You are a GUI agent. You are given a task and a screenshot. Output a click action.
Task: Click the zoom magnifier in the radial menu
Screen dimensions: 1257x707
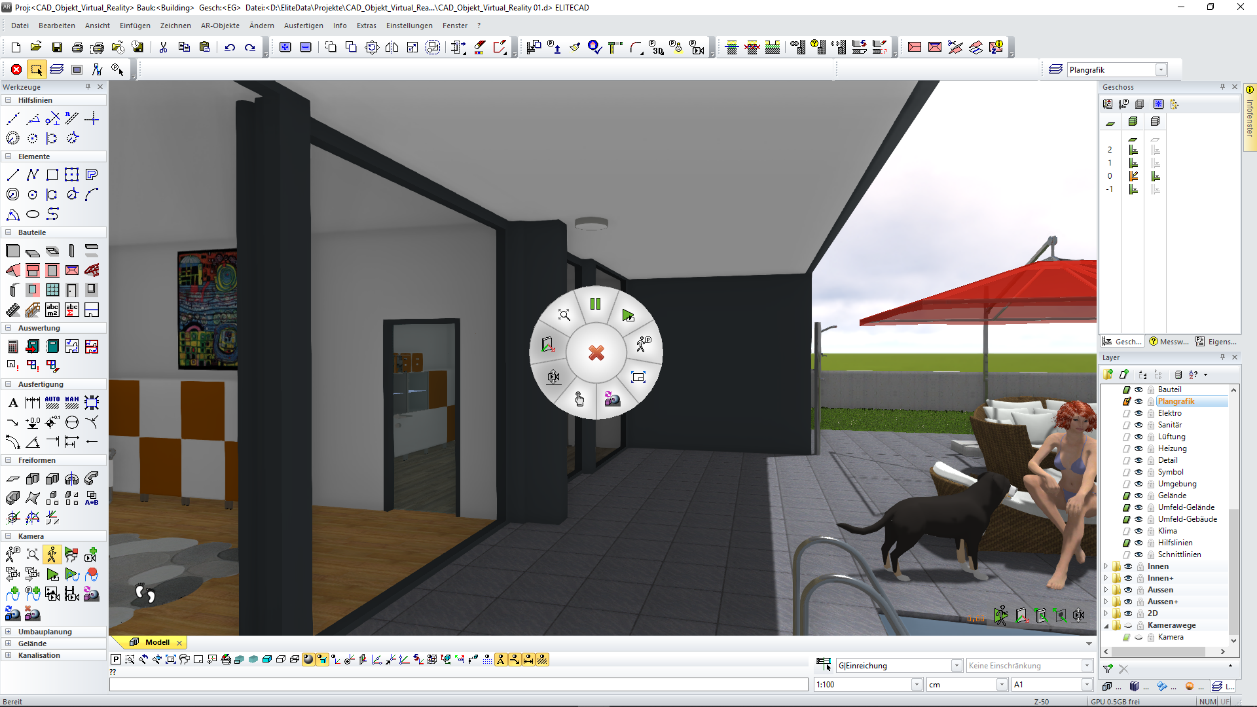564,315
